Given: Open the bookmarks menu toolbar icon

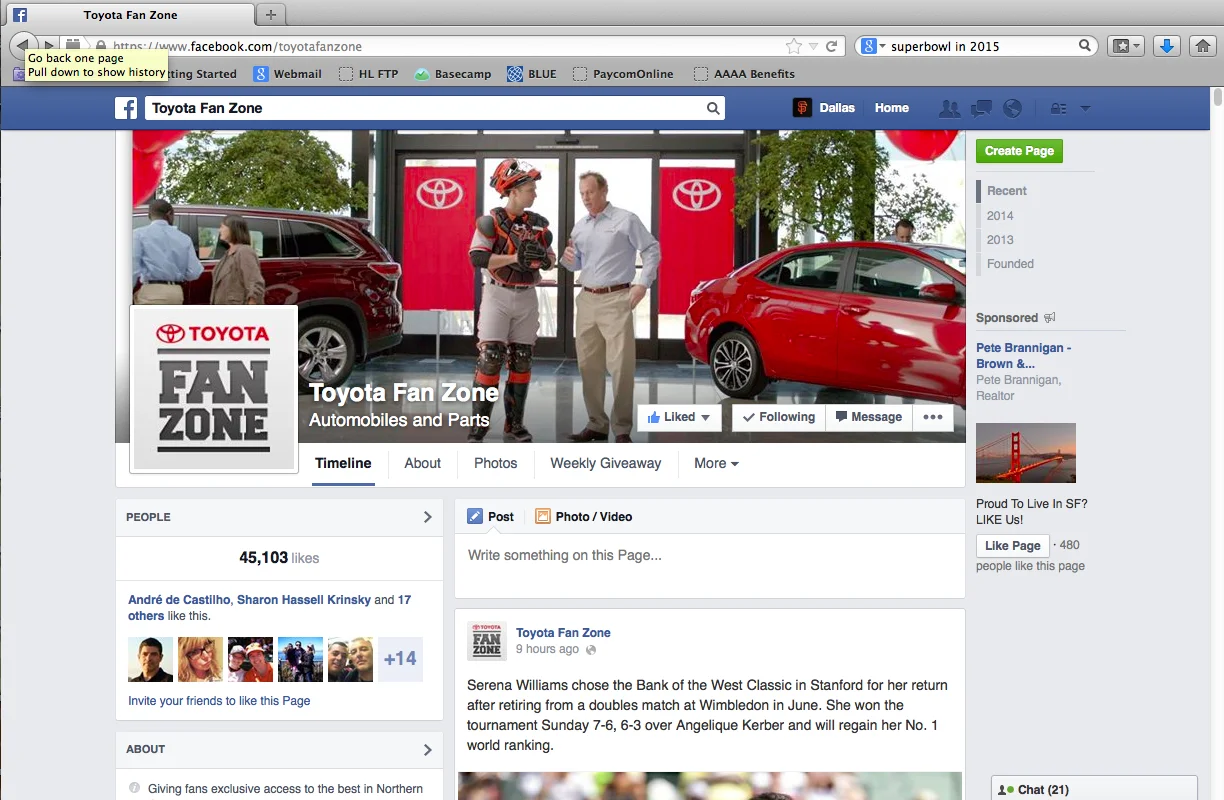Looking at the screenshot, I should pos(1125,46).
